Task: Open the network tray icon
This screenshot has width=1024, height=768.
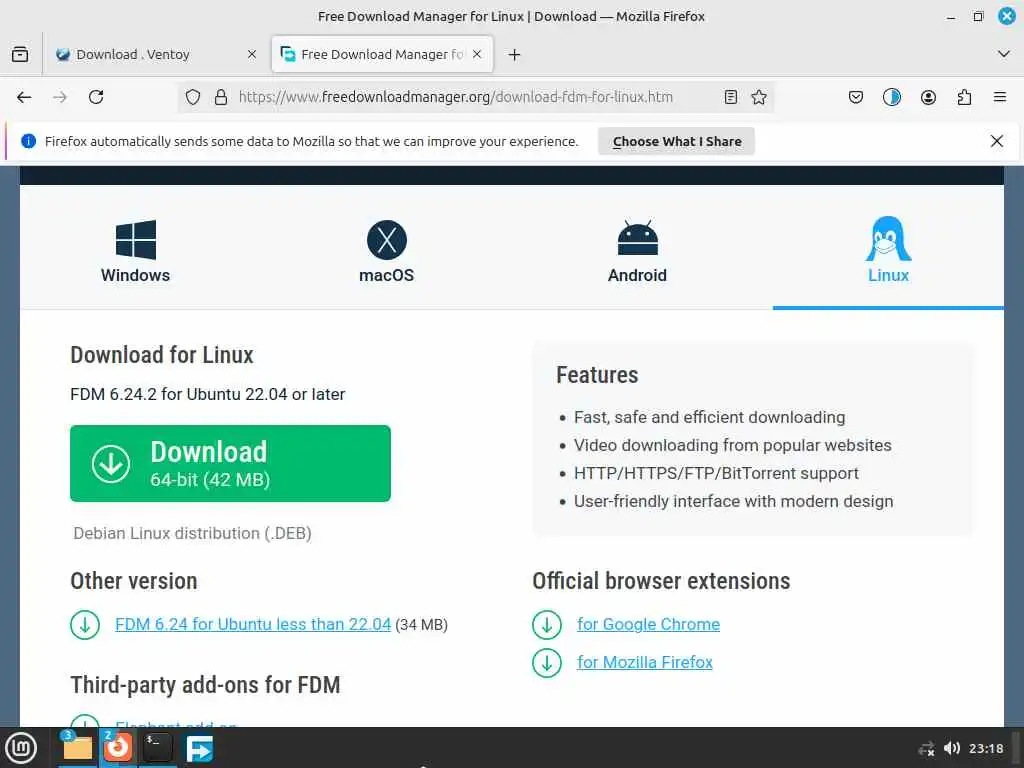Action: (926, 748)
